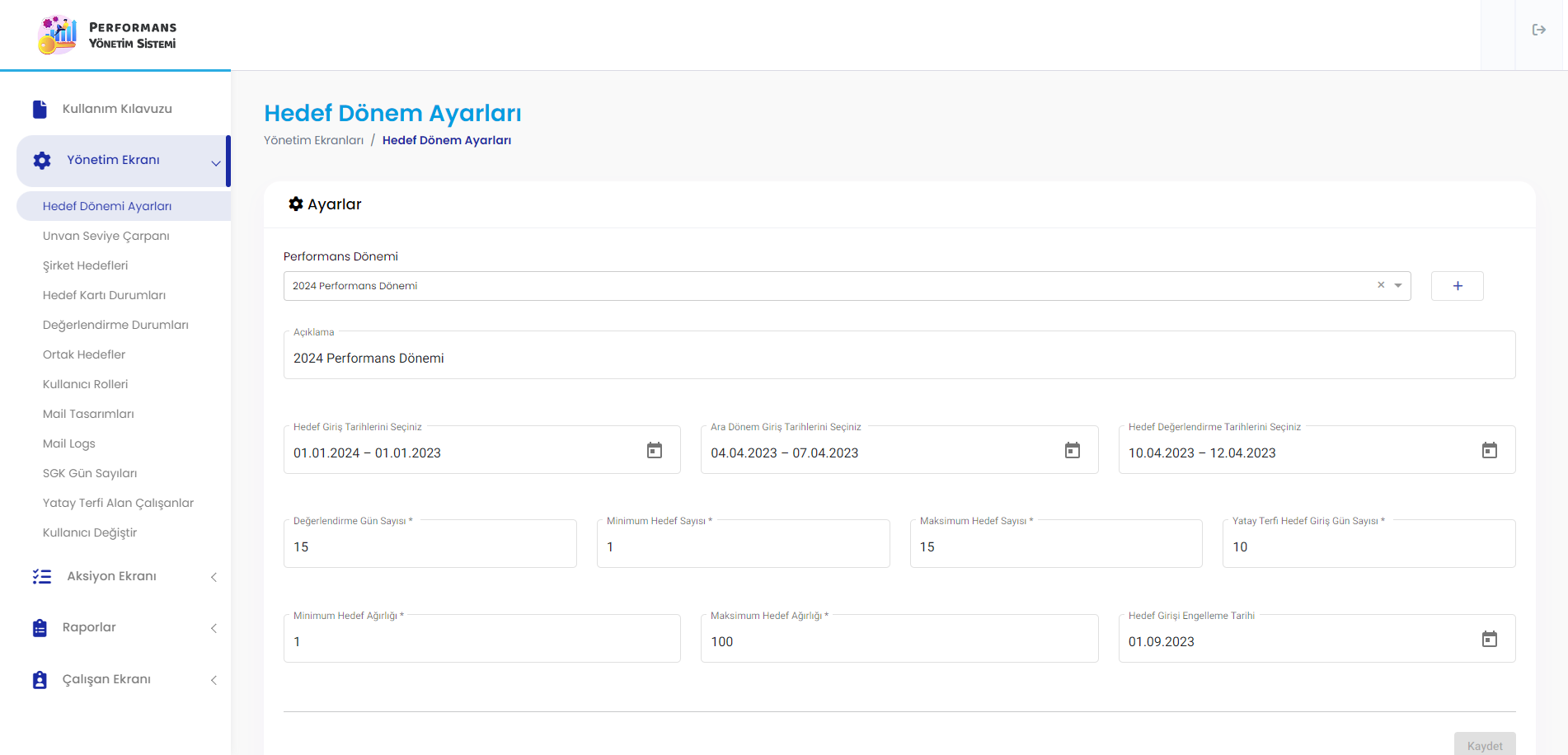Open calendar for Ara Dönem Giriş Tarihleri
Viewport: 1568px width, 755px height.
(x=1072, y=450)
